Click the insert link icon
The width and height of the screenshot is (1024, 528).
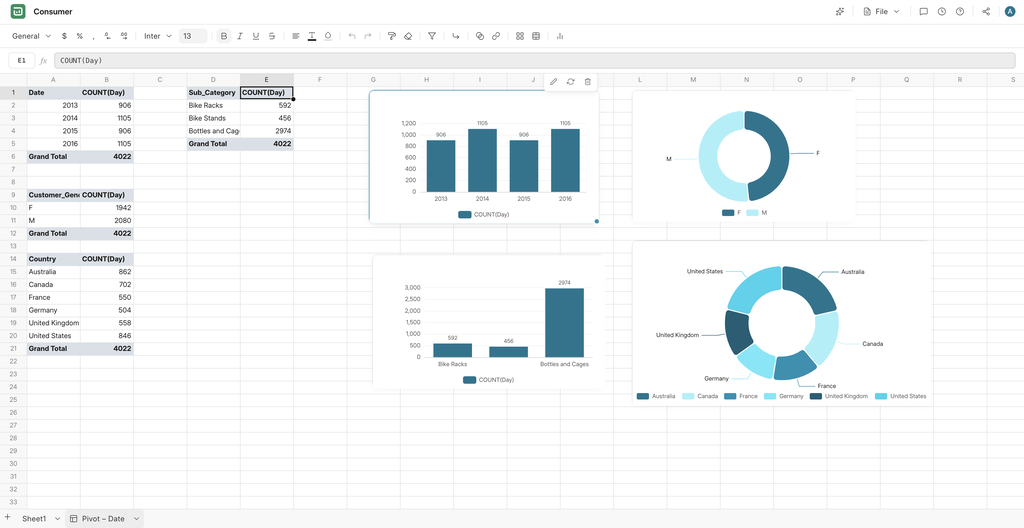click(x=496, y=37)
